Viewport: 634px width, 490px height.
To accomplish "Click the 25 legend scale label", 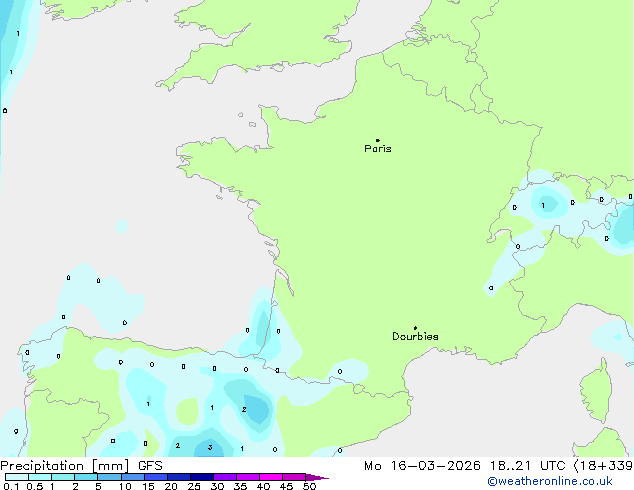I will [194, 486].
